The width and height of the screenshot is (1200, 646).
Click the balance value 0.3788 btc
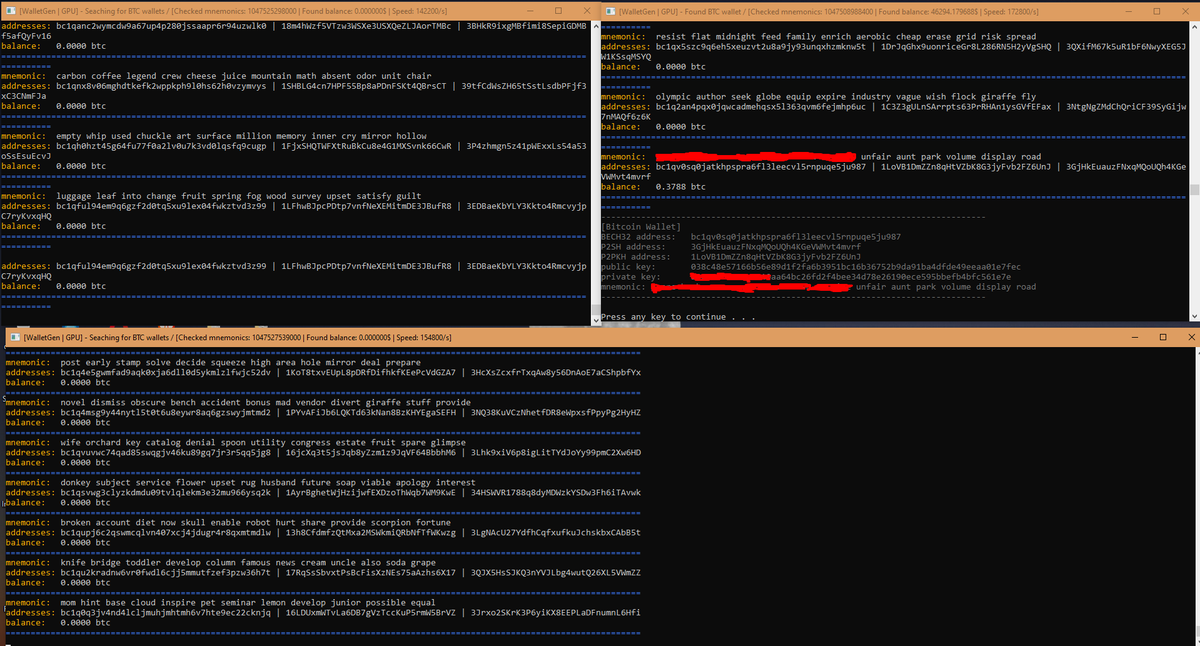pyautogui.click(x=681, y=186)
